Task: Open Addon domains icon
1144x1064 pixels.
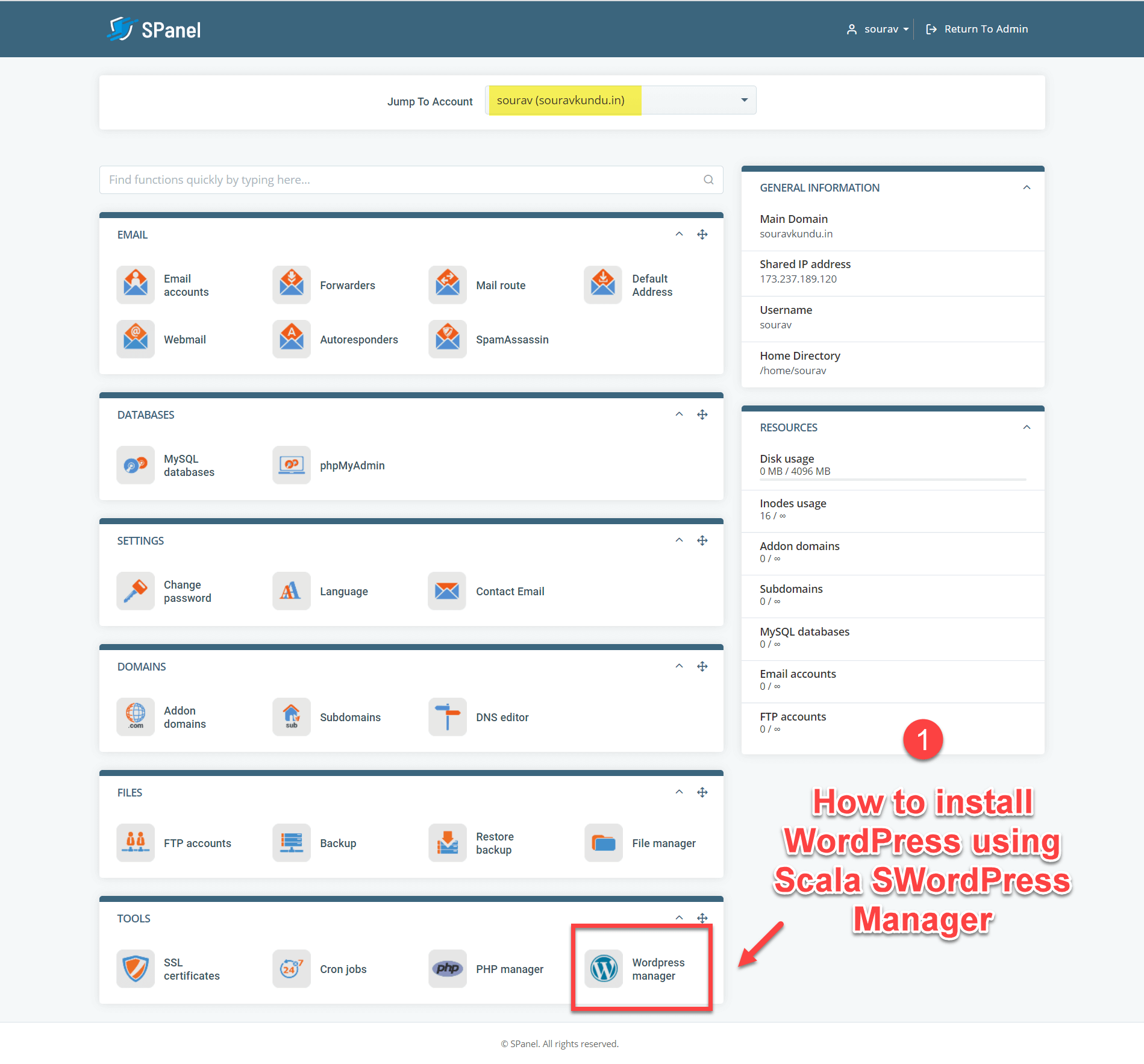Action: pyautogui.click(x=136, y=717)
